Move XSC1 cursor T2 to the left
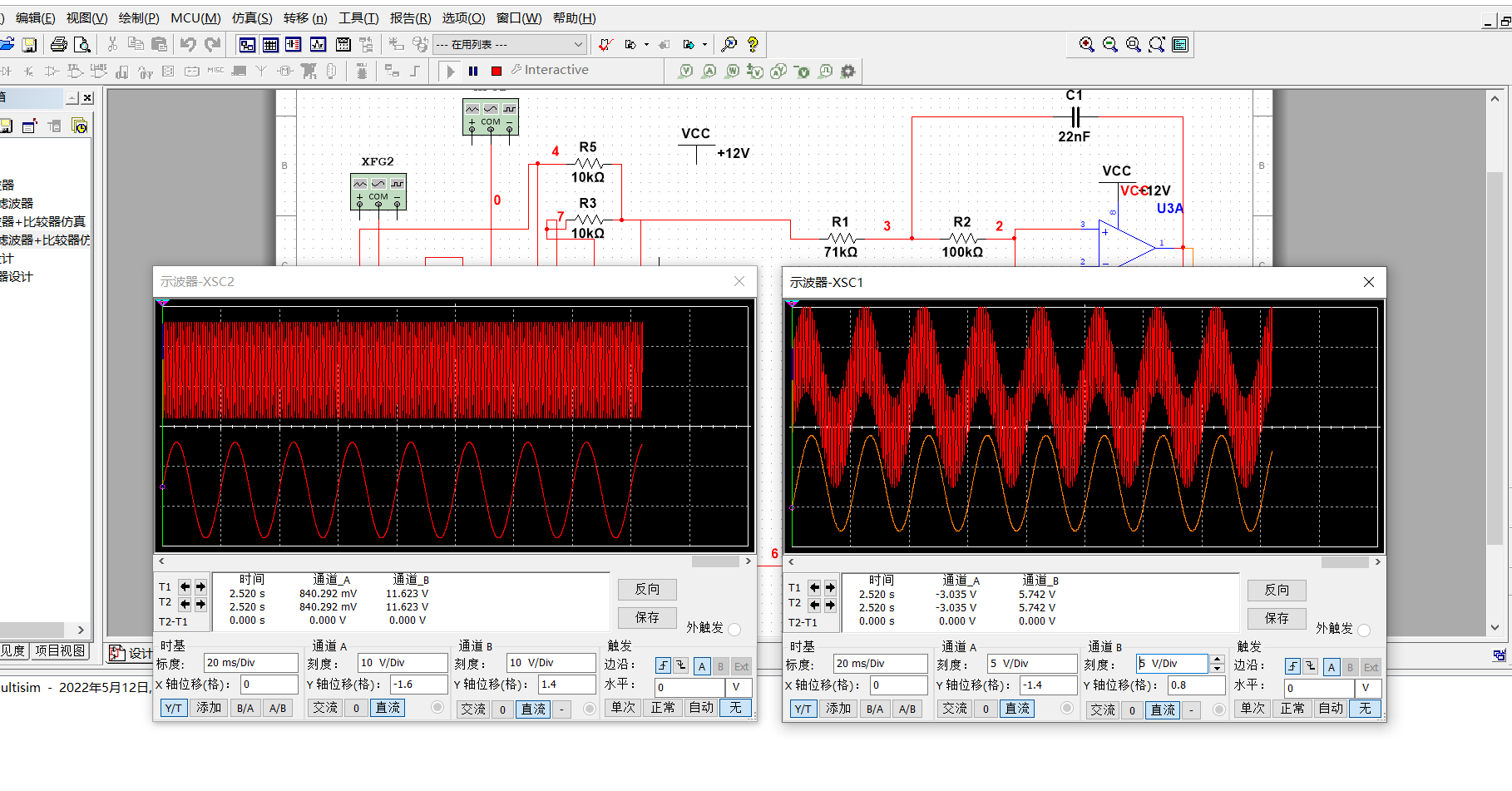The width and height of the screenshot is (1512, 791). click(814, 605)
